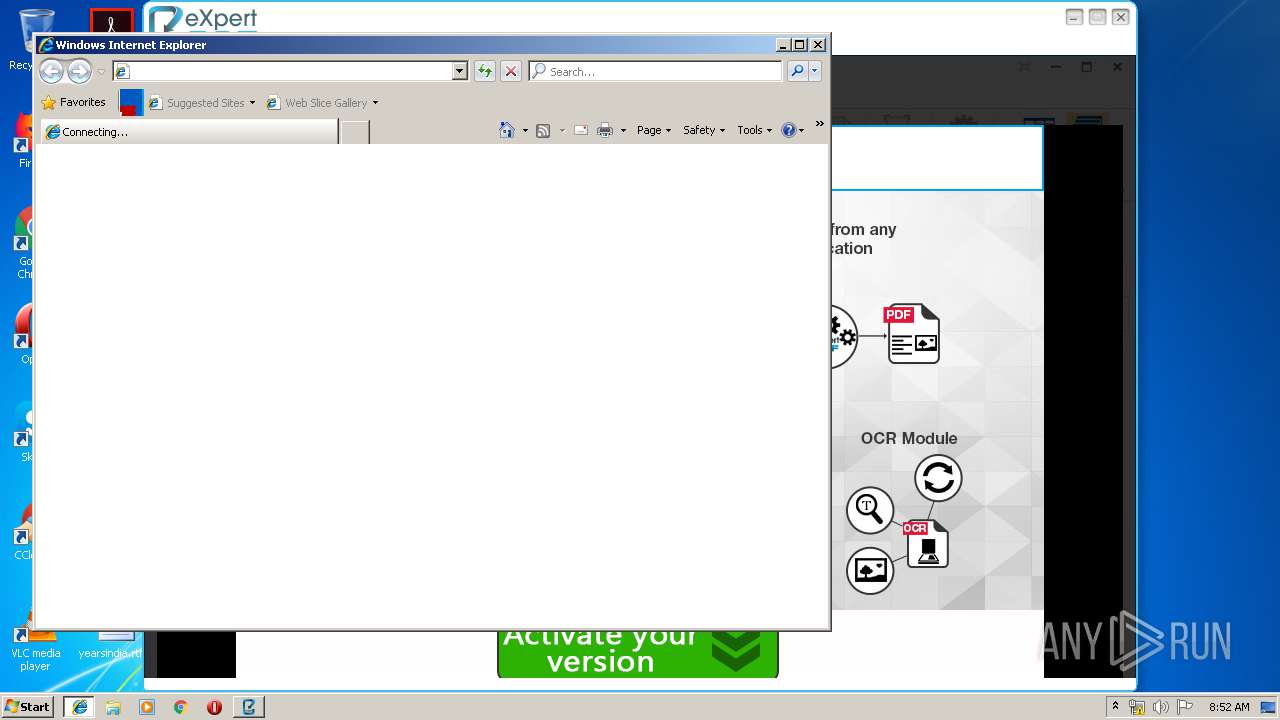The width and height of the screenshot is (1280, 720).
Task: Click the Read Mail icon
Action: click(x=581, y=130)
